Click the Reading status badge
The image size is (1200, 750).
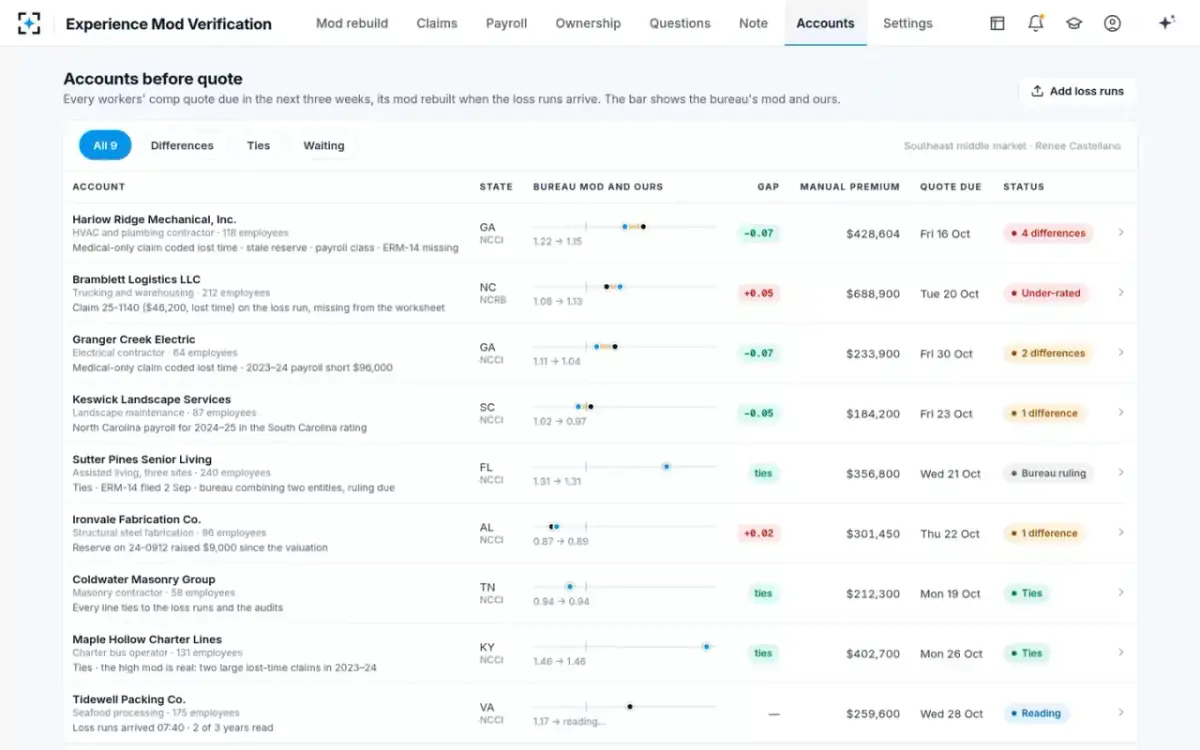pos(1036,713)
